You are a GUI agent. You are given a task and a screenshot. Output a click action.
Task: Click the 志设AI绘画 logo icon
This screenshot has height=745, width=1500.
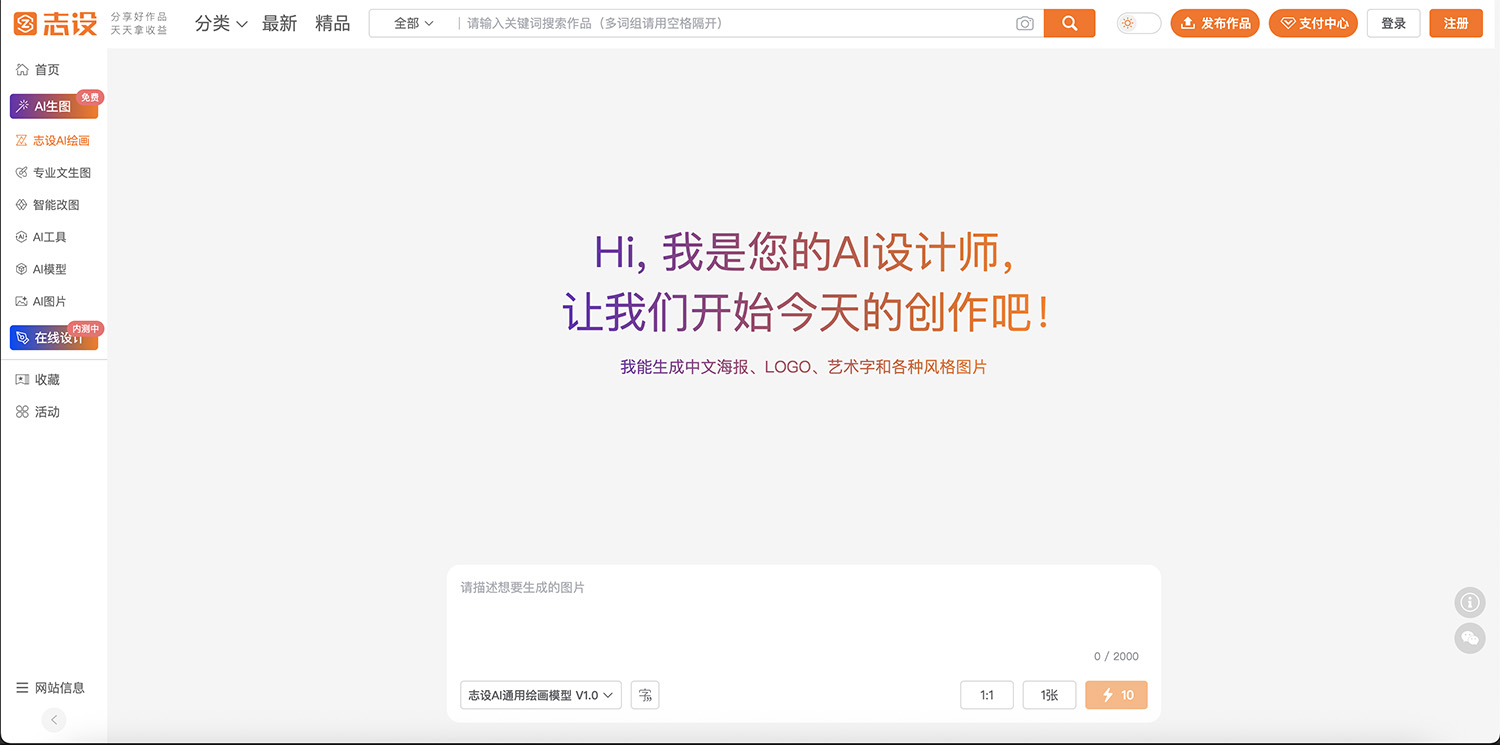tap(22, 141)
